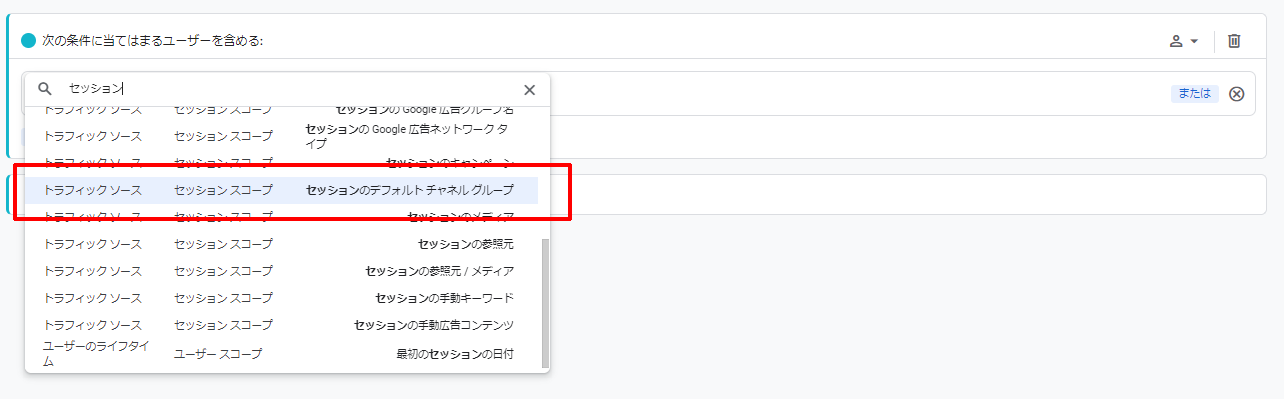Select セッションの手動広告コンテンツ entry
The width and height of the screenshot is (1284, 399).
coord(282,325)
